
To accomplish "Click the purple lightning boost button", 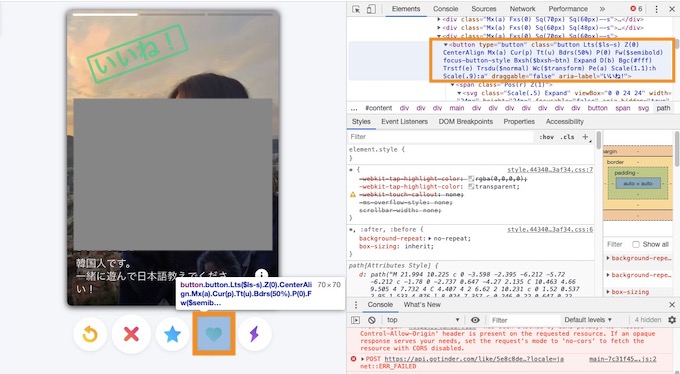I will [x=255, y=334].
